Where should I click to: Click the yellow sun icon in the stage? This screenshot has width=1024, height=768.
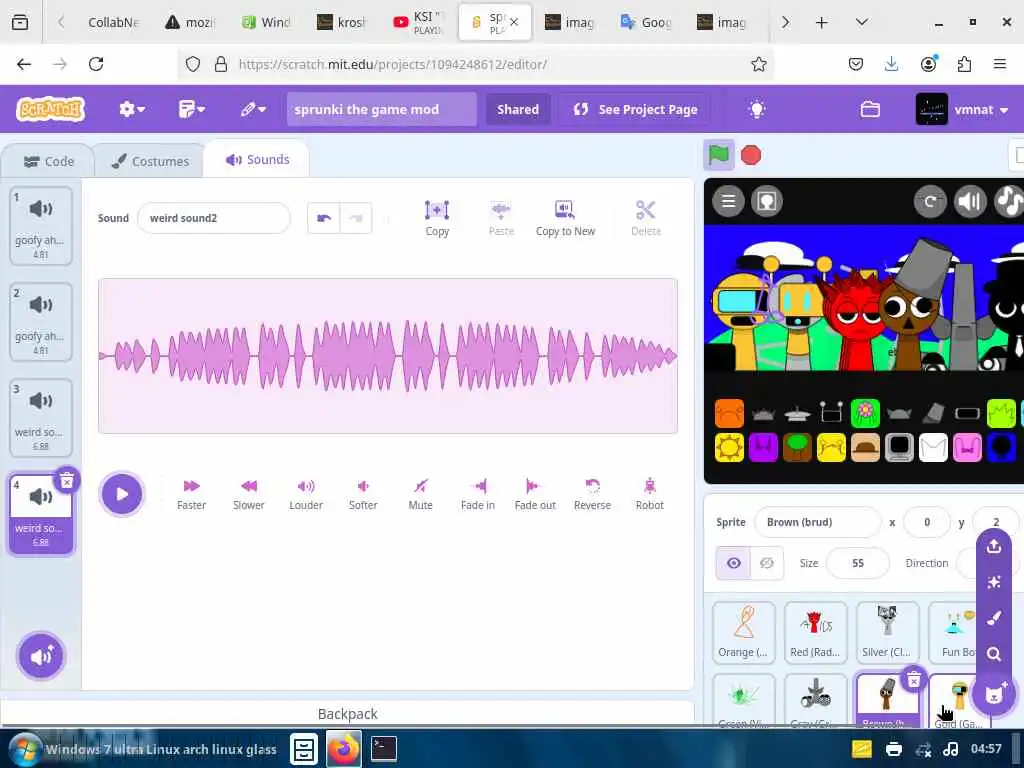tap(729, 447)
